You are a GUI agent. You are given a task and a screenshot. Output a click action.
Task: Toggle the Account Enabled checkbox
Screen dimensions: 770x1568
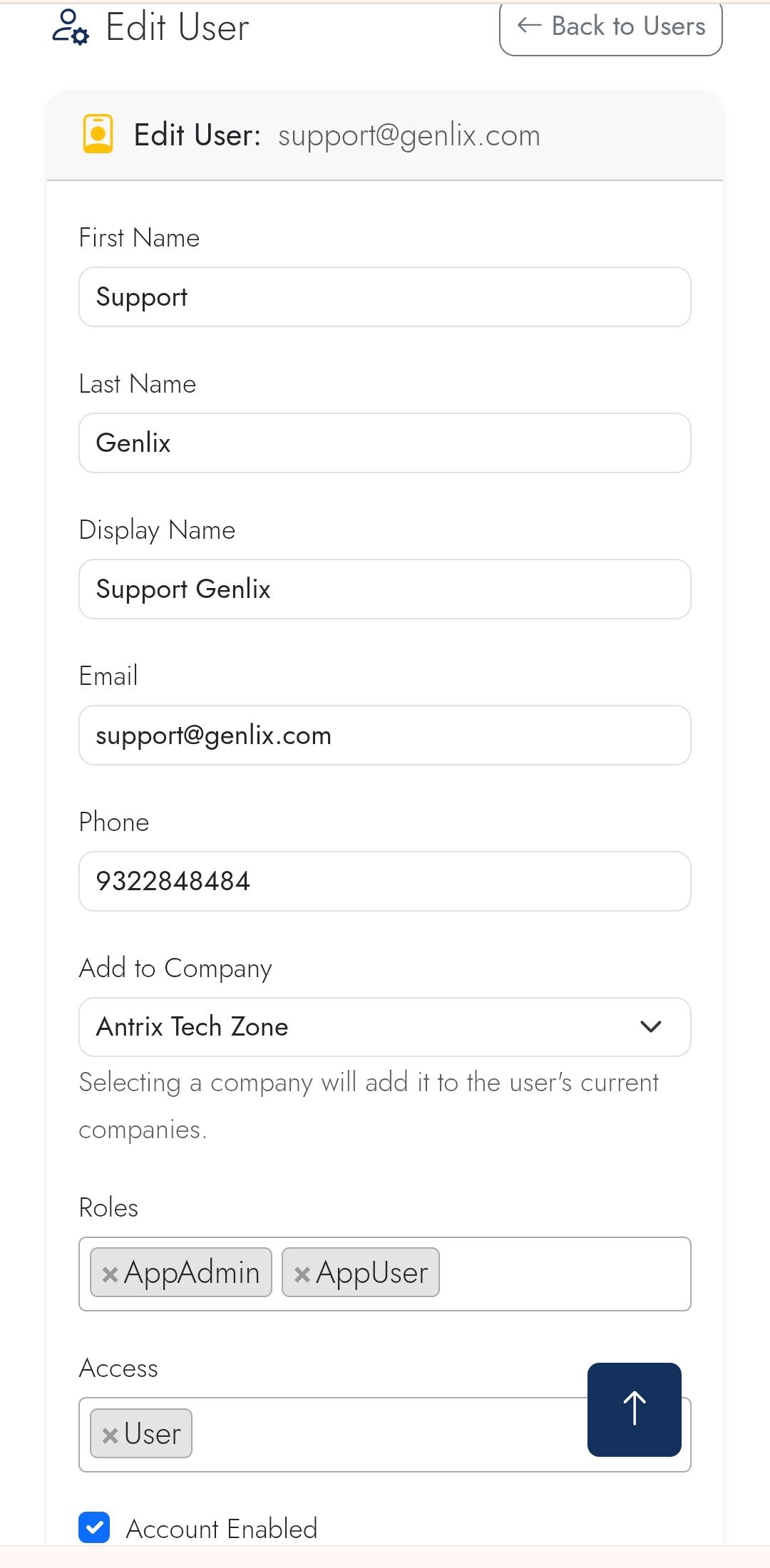[x=94, y=1527]
